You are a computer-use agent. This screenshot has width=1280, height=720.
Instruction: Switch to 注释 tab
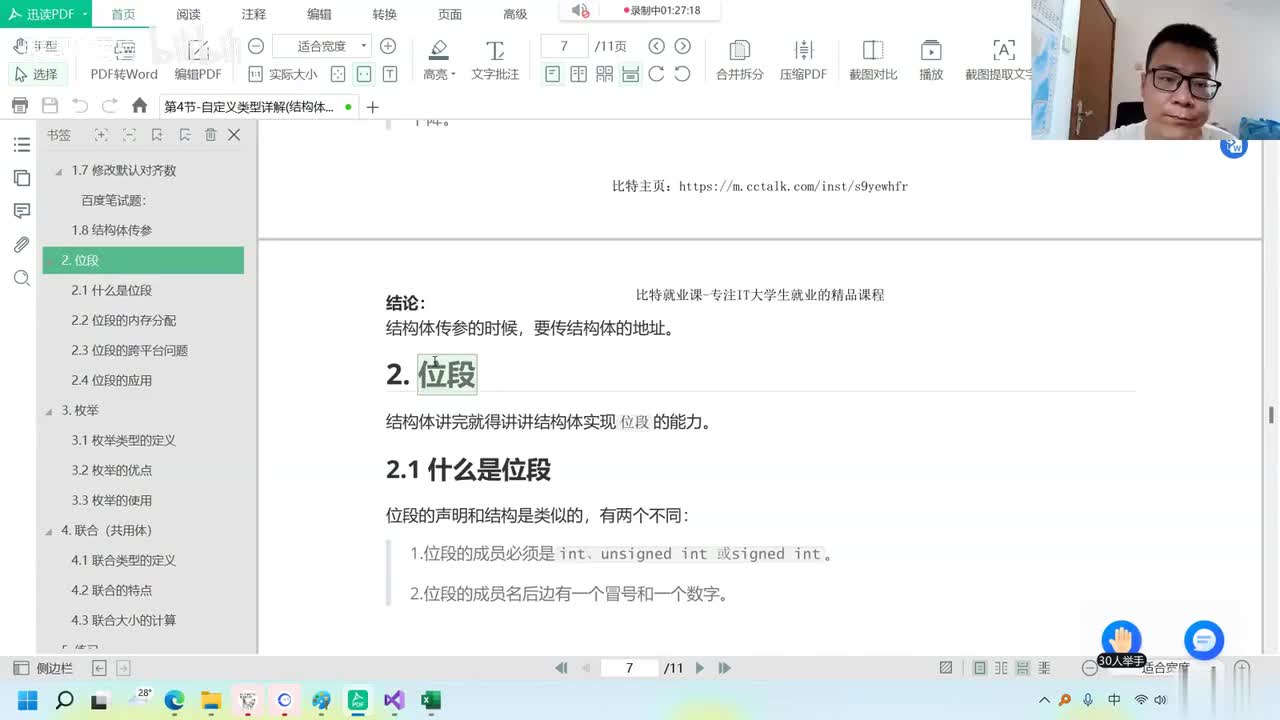click(254, 14)
